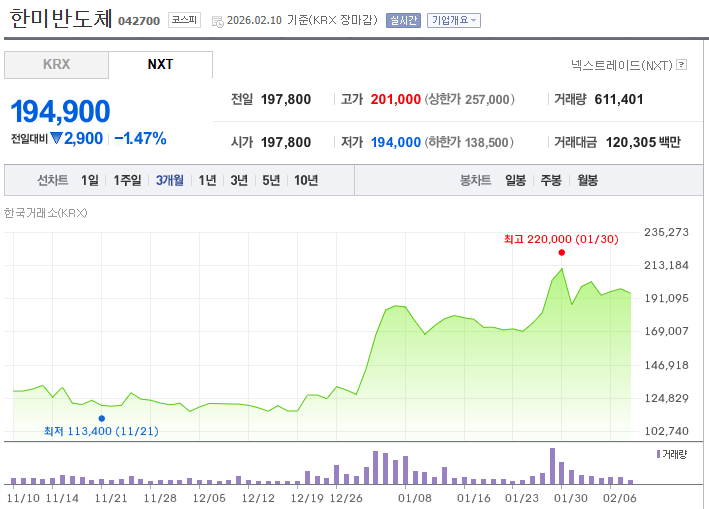709x509 pixels.
Task: Click the 실시간 button
Action: pos(403,20)
